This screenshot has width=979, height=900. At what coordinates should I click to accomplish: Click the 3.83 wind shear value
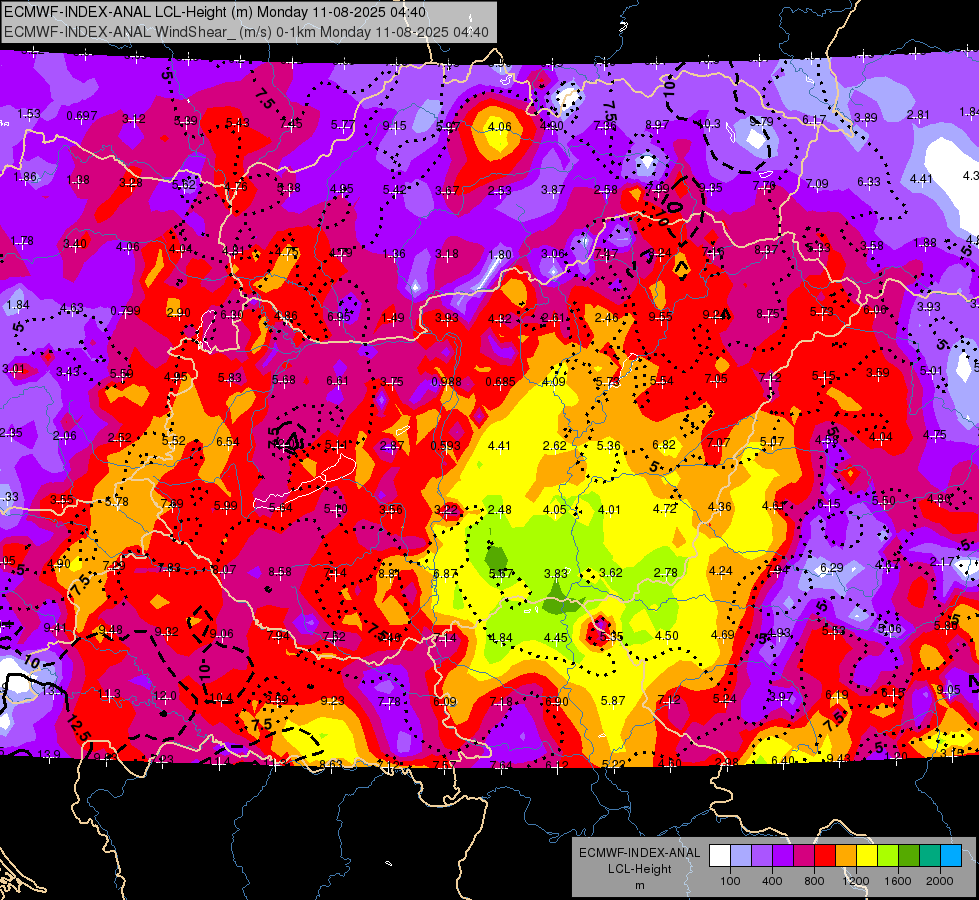coord(556,573)
